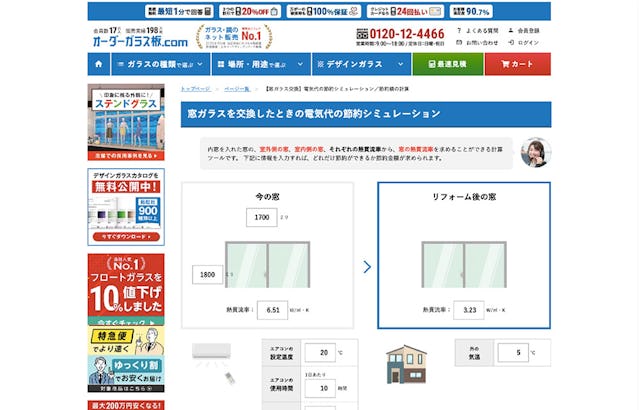The width and height of the screenshot is (640, 410).
Task: Click the No.1 laurel award badge
Action: coord(234,36)
